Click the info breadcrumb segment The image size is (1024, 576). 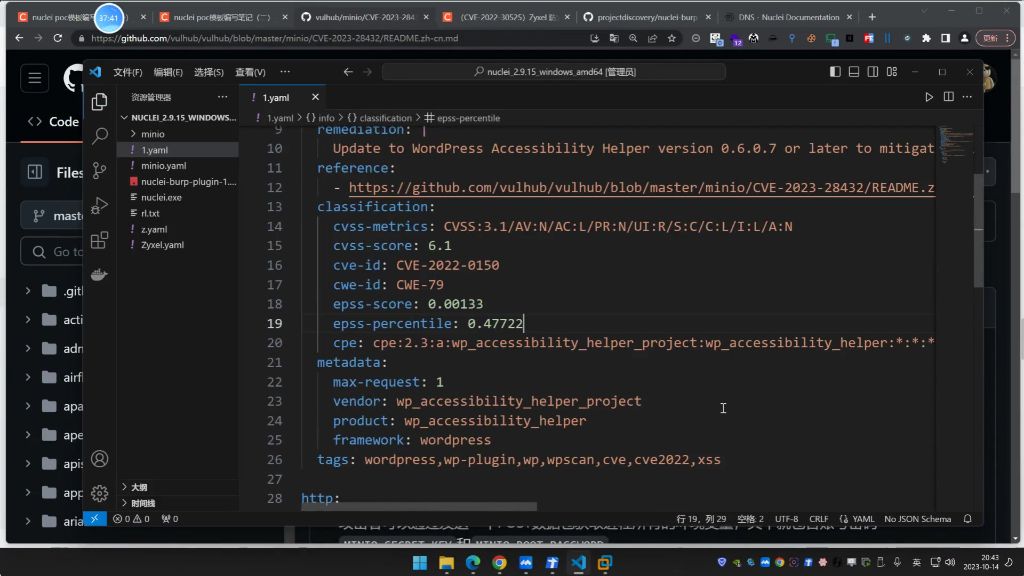click(x=327, y=118)
